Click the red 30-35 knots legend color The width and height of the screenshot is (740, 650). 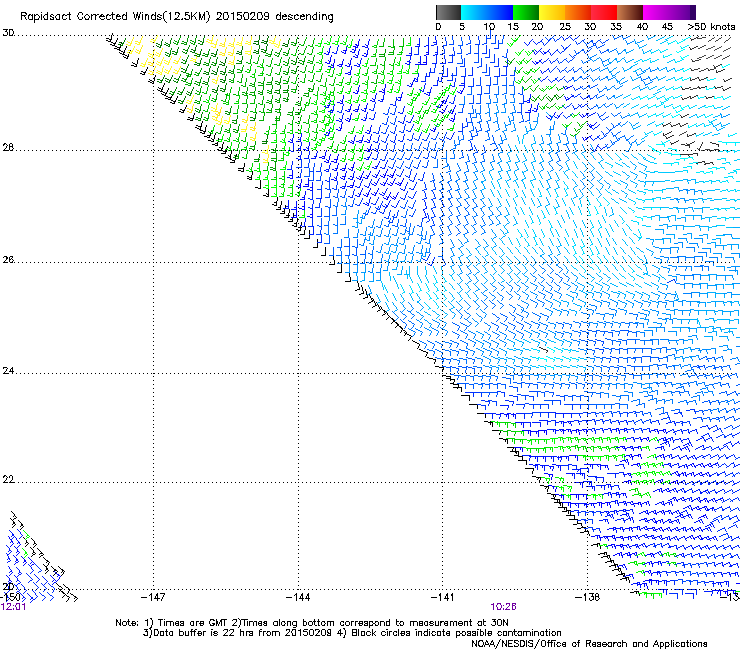point(604,12)
